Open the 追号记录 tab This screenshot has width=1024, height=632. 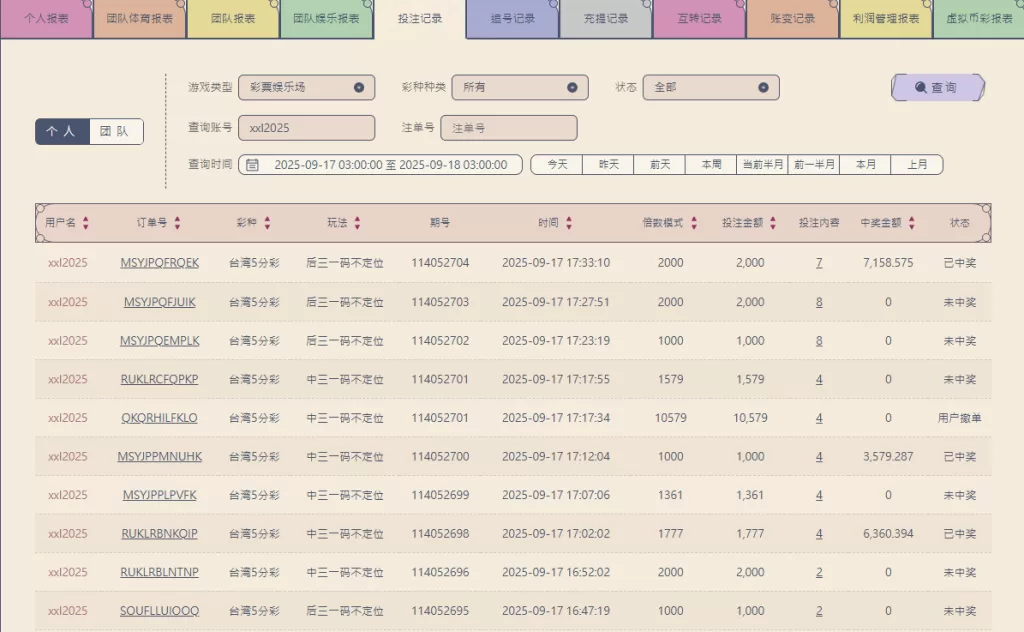tap(512, 19)
